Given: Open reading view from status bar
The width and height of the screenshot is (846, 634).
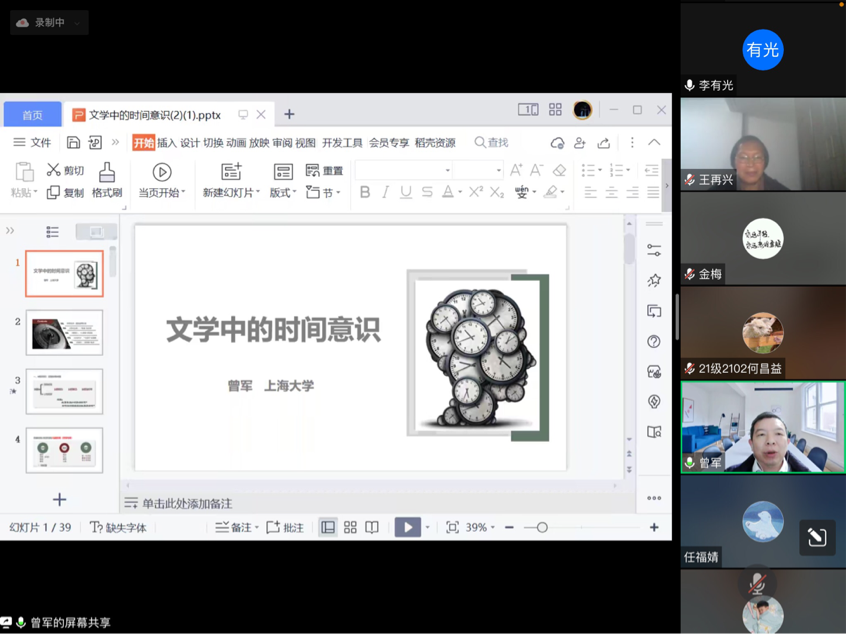Looking at the screenshot, I should coord(372,527).
